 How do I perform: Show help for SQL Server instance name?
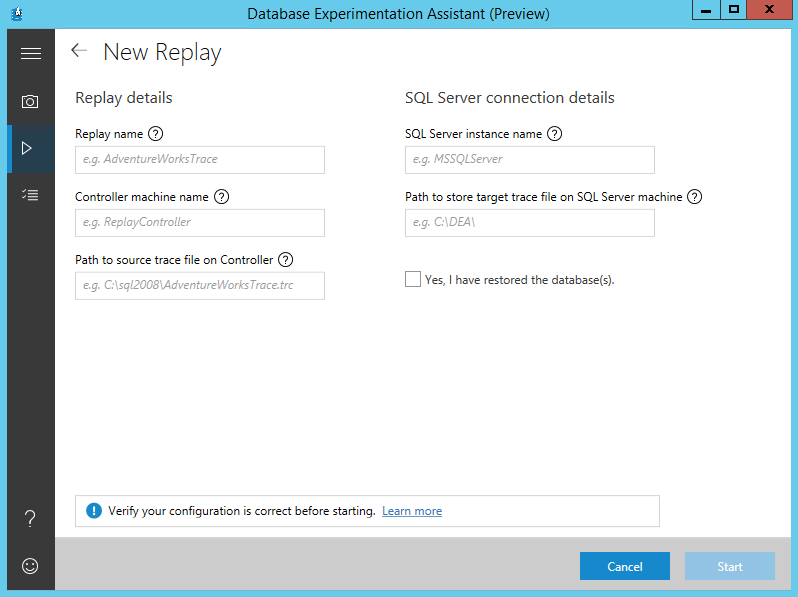pos(555,134)
